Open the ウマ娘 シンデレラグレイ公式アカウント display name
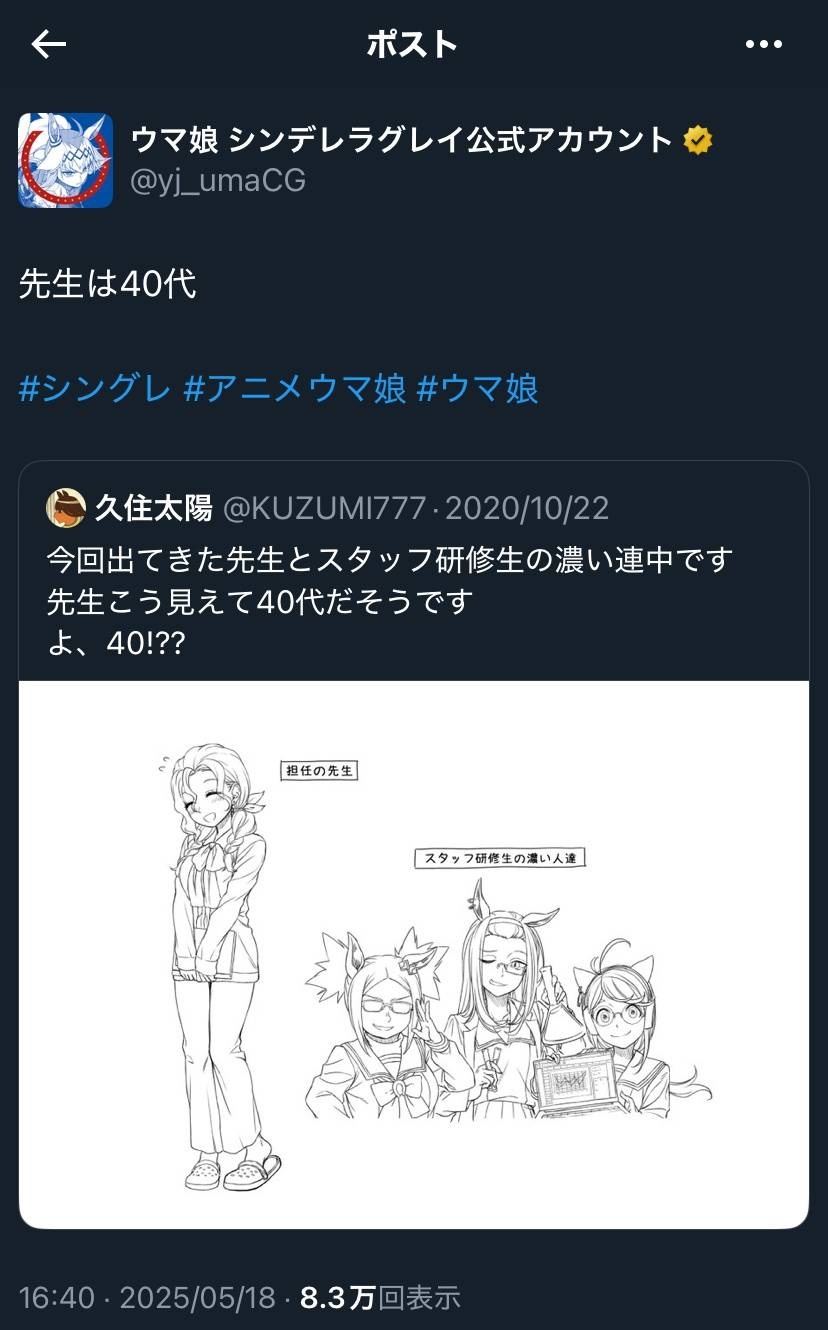This screenshot has height=1330, width=828. pyautogui.click(x=402, y=140)
